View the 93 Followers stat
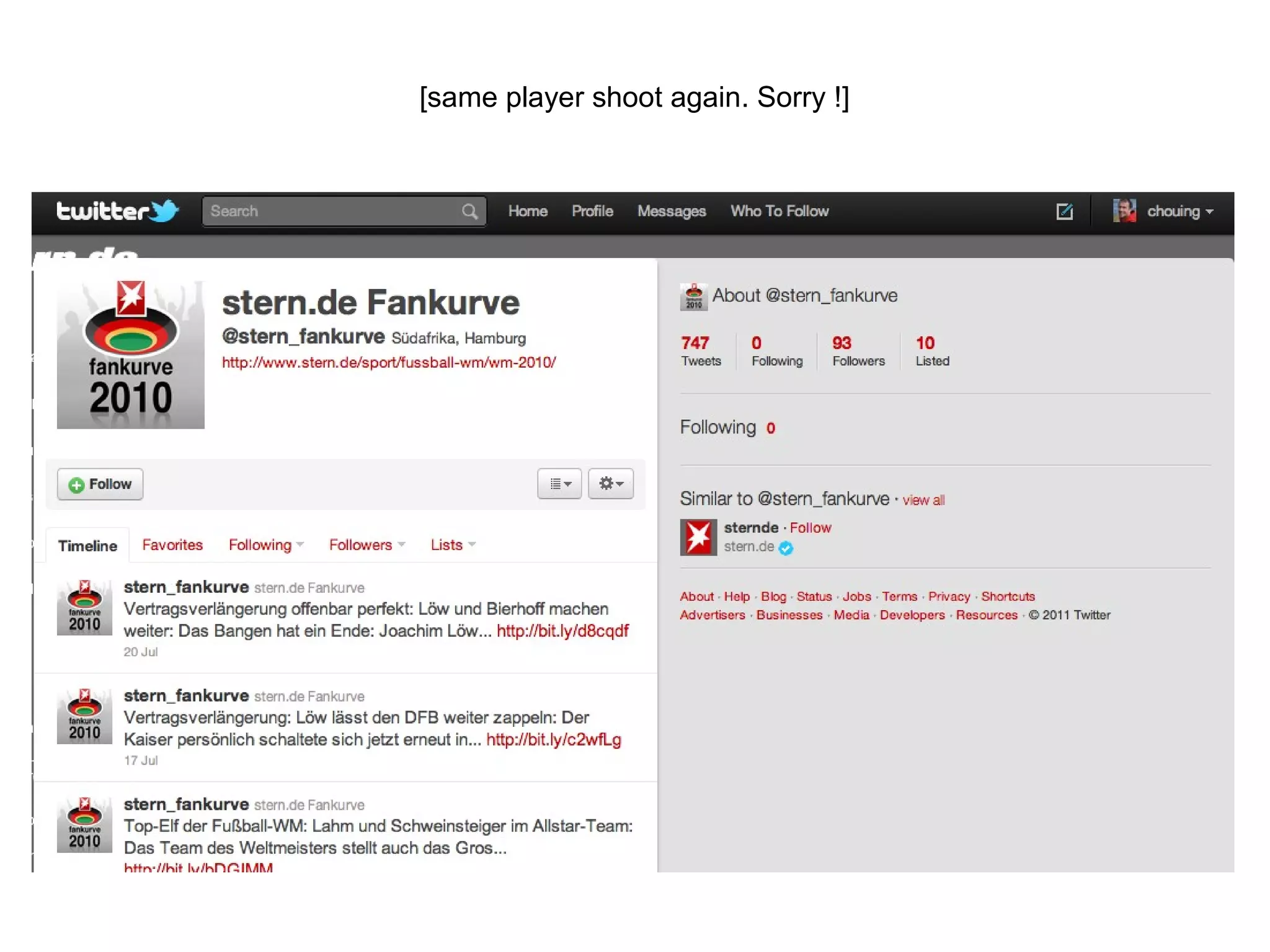The width and height of the screenshot is (1270, 952). pos(858,351)
